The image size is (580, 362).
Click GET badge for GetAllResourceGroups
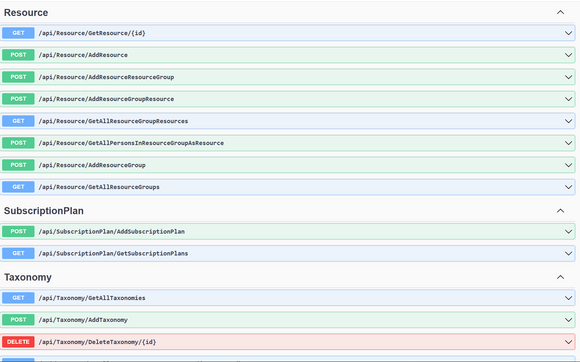(x=18, y=187)
